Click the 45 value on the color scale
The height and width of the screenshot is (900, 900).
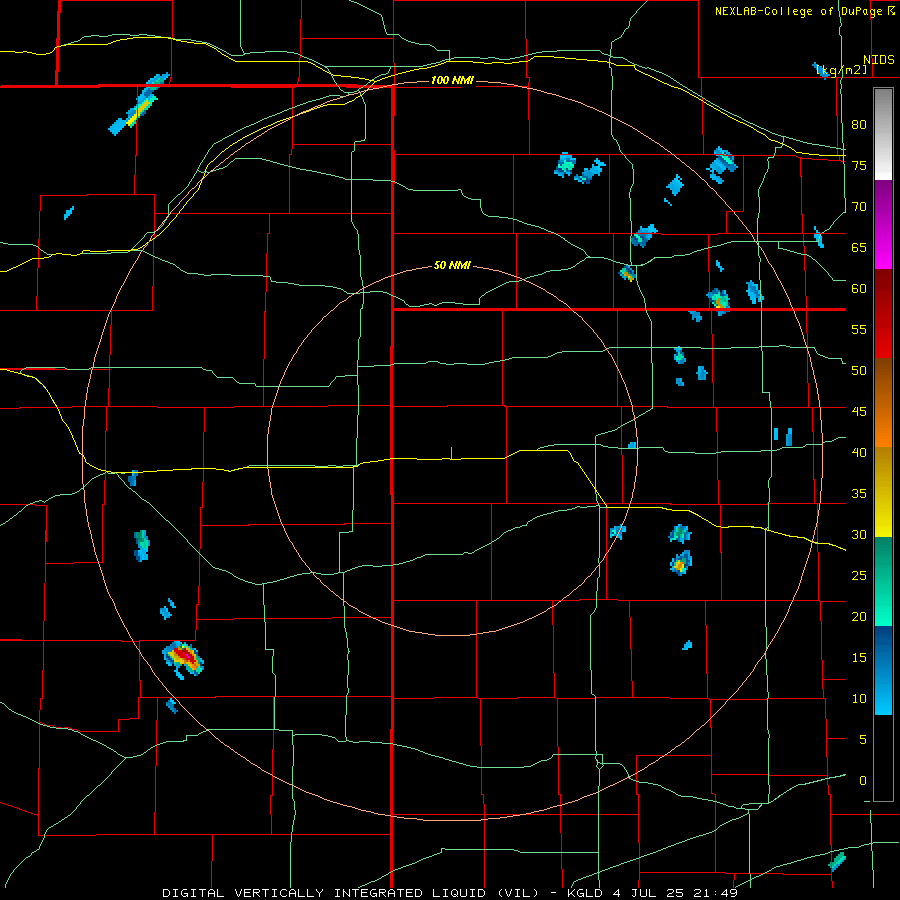[x=859, y=412]
